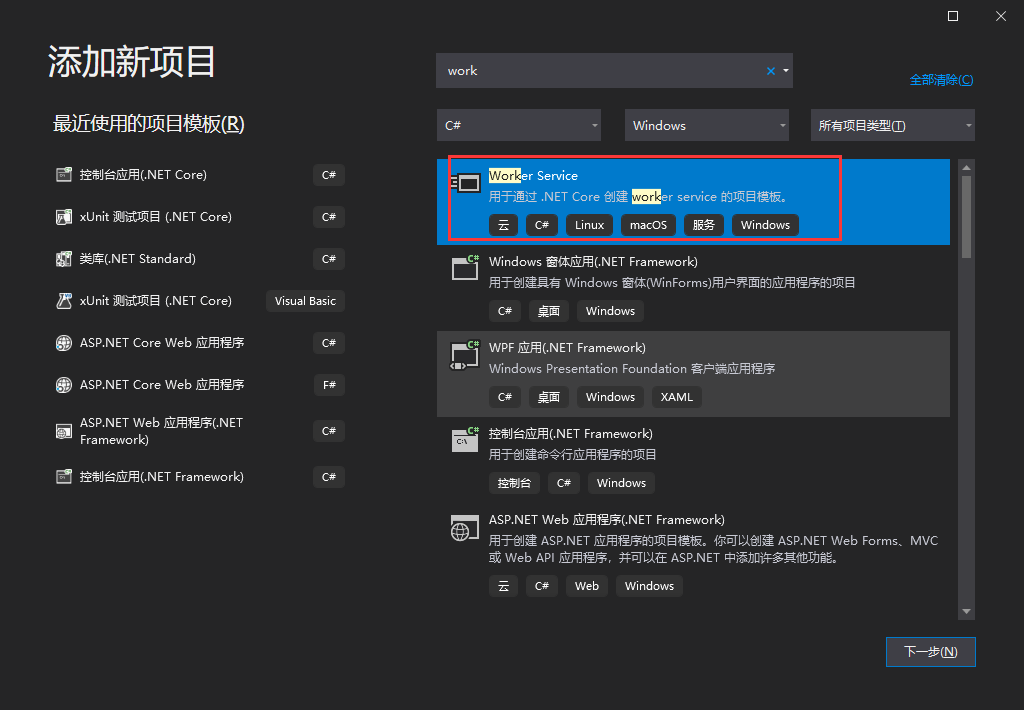Click the 全部清除 link
This screenshot has height=710, width=1024.
click(941, 80)
